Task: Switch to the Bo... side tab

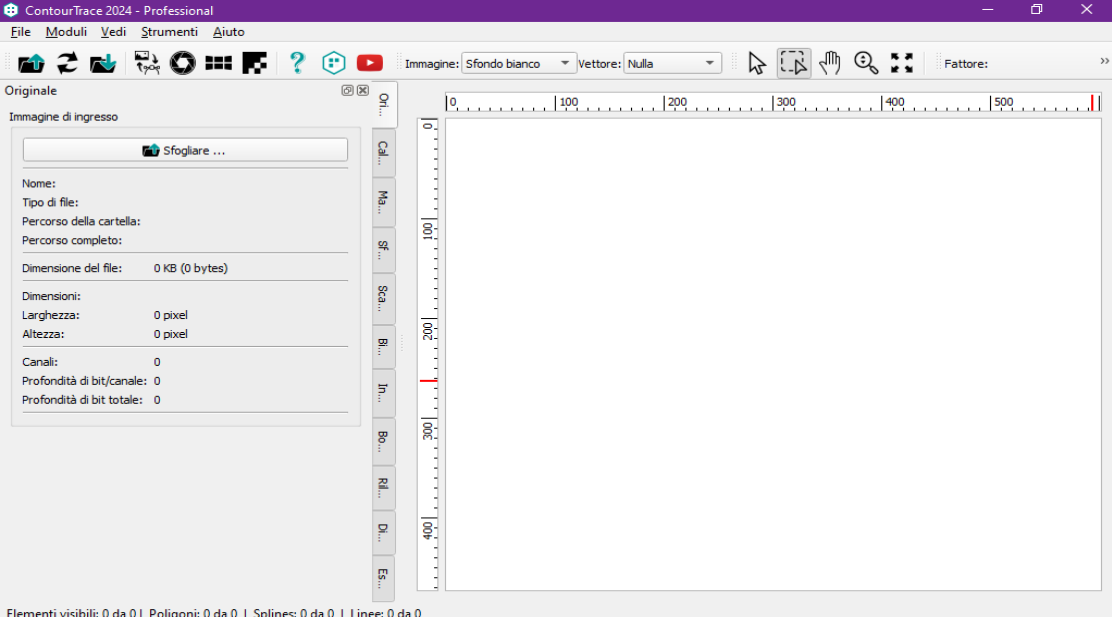Action: point(384,440)
